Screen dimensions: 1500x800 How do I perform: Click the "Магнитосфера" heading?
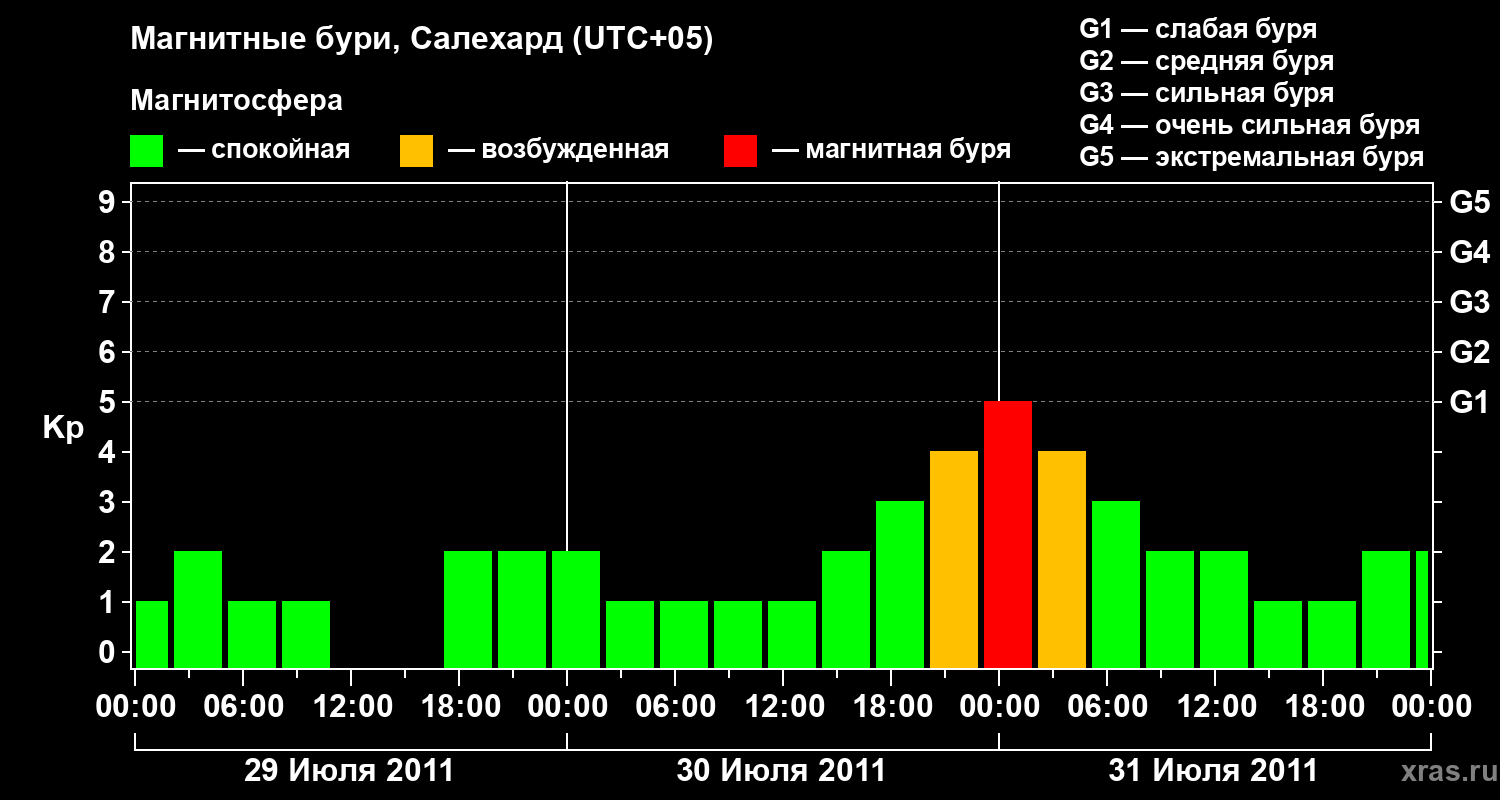click(237, 101)
